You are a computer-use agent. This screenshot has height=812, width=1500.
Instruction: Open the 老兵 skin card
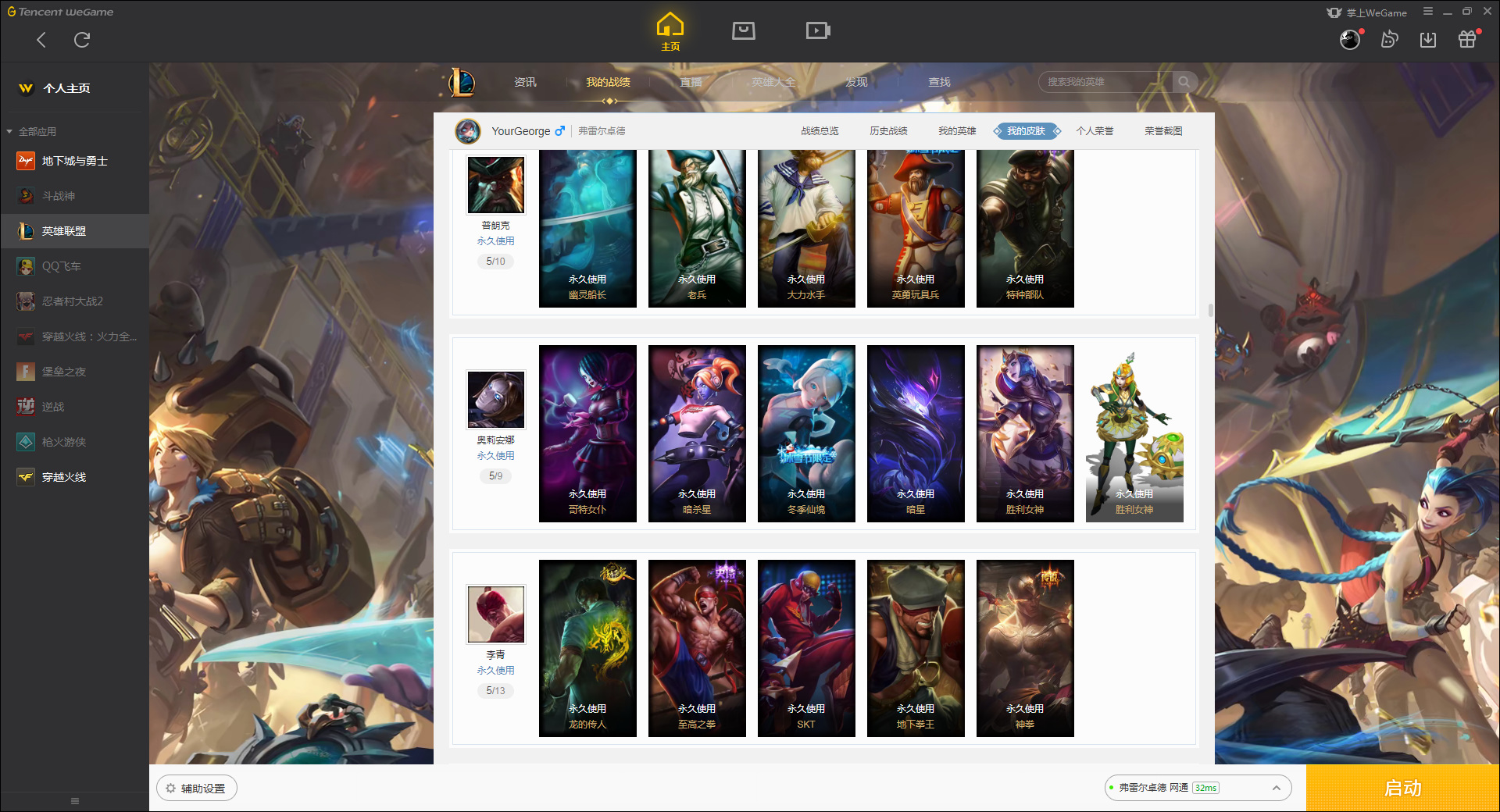(697, 229)
